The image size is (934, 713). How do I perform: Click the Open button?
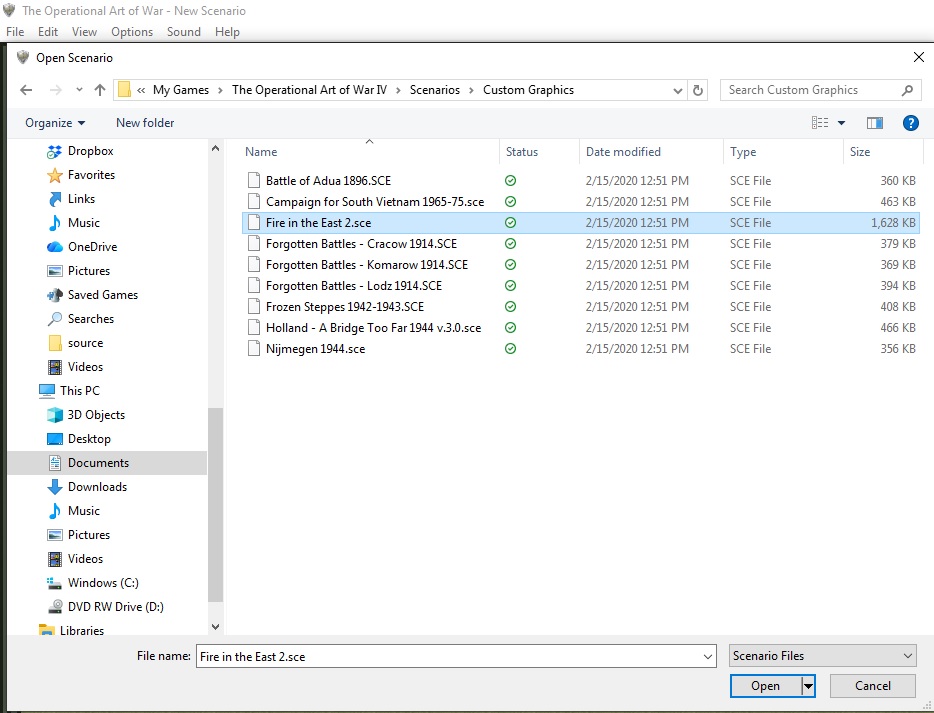point(765,686)
